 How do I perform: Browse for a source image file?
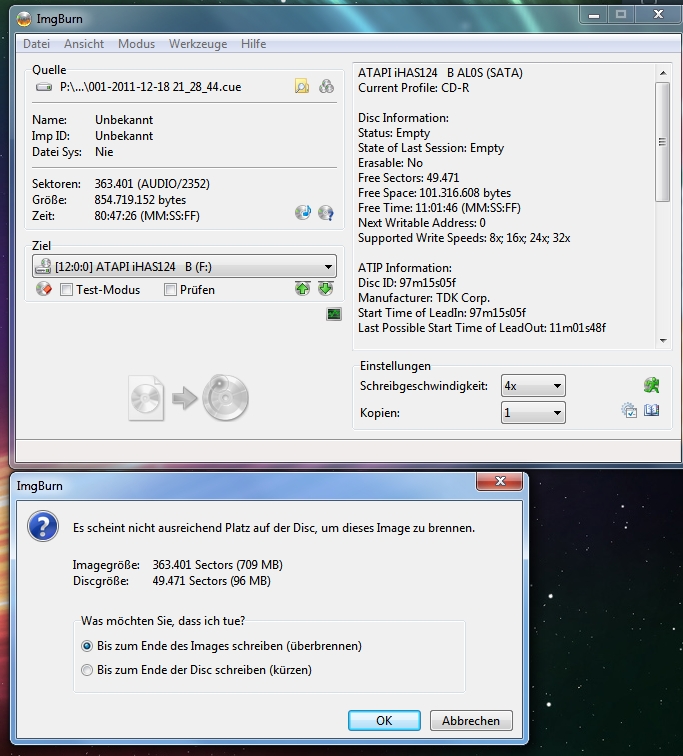[302, 87]
